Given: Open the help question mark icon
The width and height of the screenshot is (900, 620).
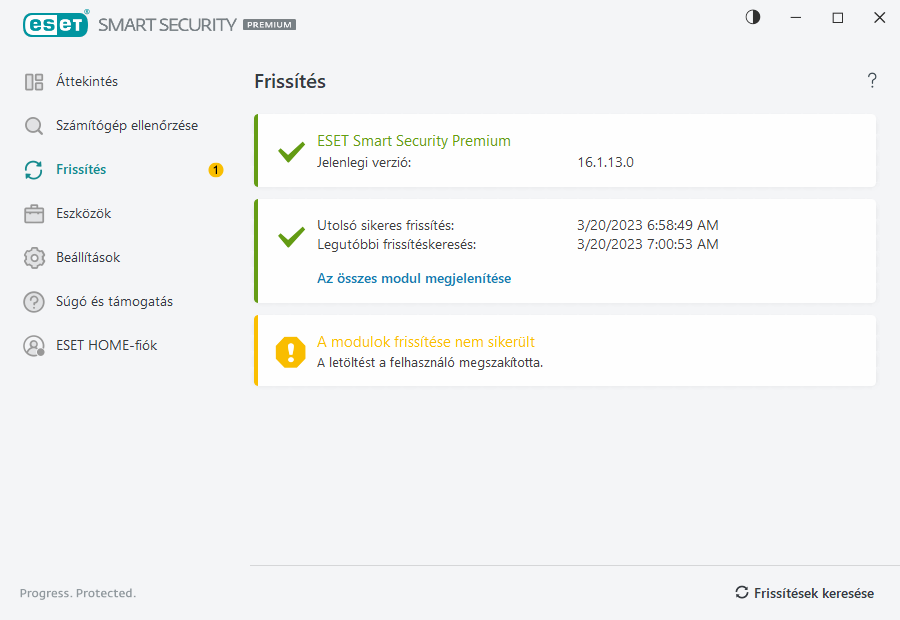Looking at the screenshot, I should [x=872, y=81].
